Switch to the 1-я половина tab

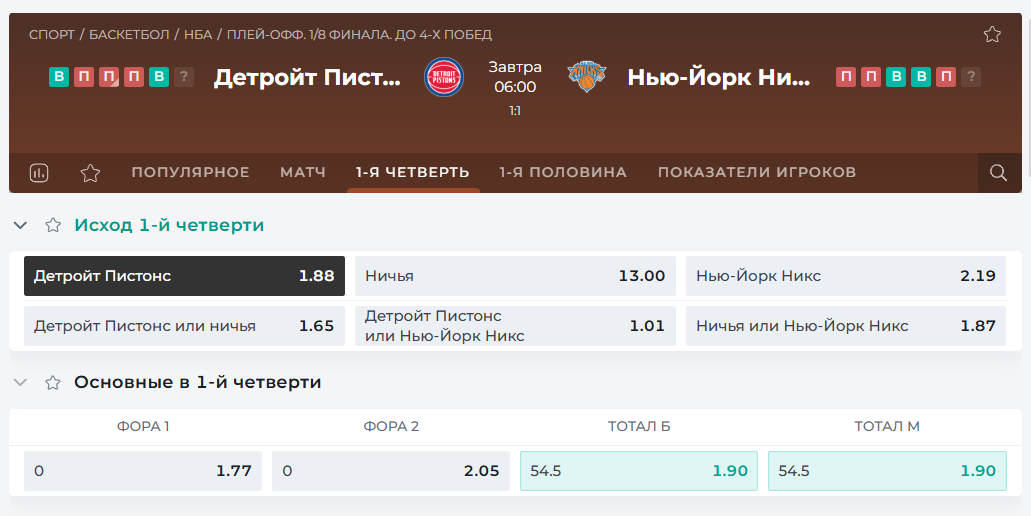pyautogui.click(x=563, y=172)
